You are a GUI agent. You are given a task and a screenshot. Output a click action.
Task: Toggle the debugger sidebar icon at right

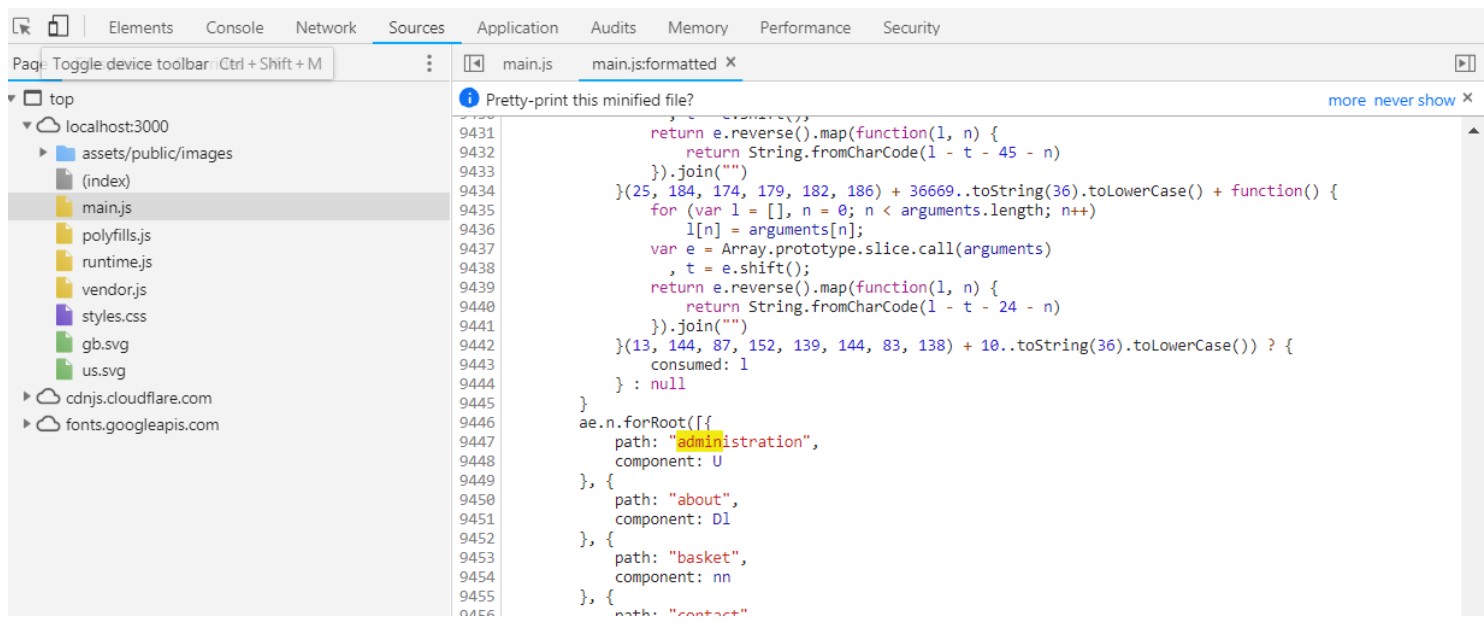click(x=1465, y=64)
